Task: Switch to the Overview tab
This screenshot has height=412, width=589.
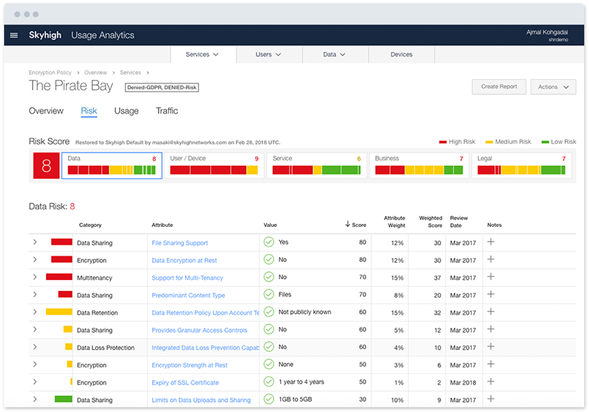Action: pyautogui.click(x=46, y=111)
